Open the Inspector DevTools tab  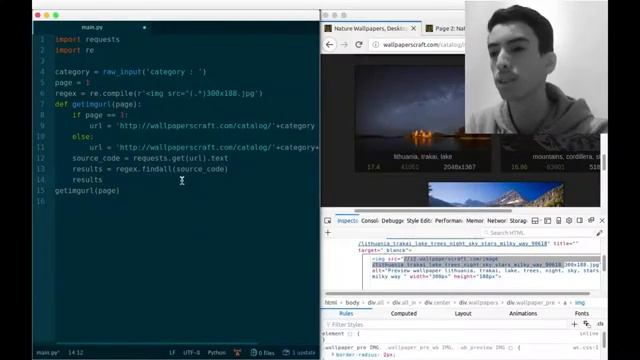click(347, 221)
